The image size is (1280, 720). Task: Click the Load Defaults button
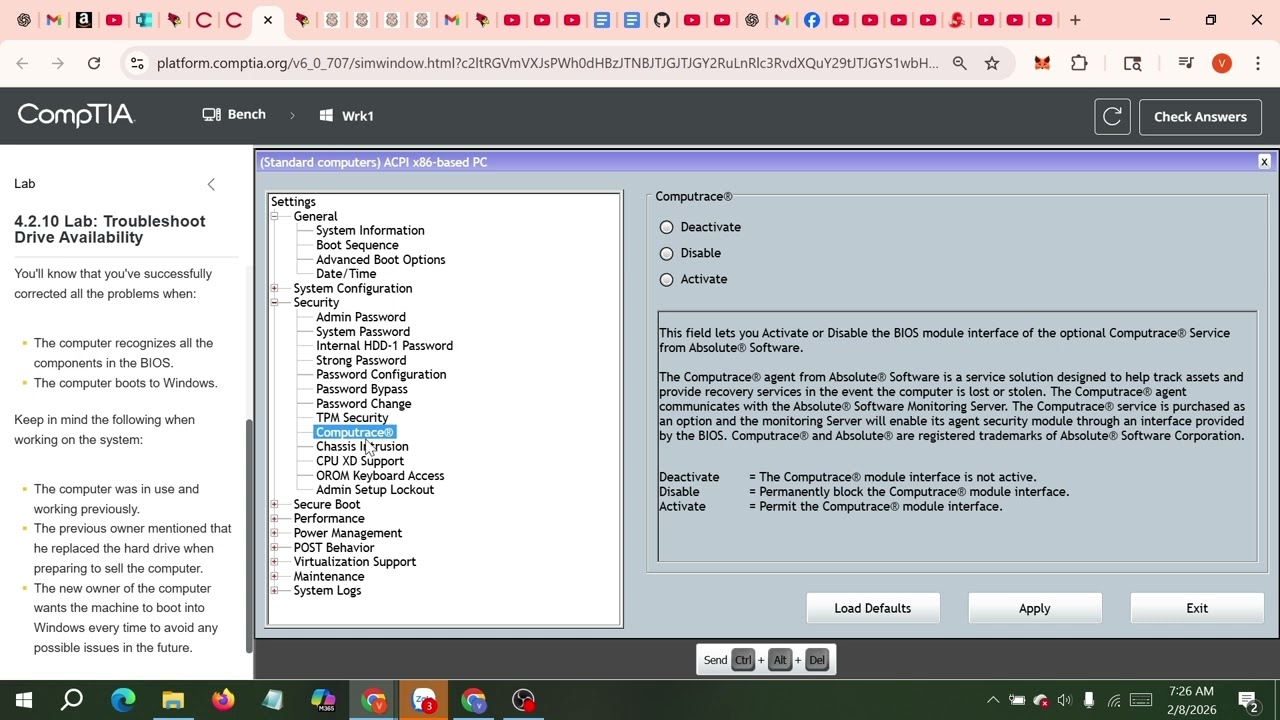click(x=873, y=608)
